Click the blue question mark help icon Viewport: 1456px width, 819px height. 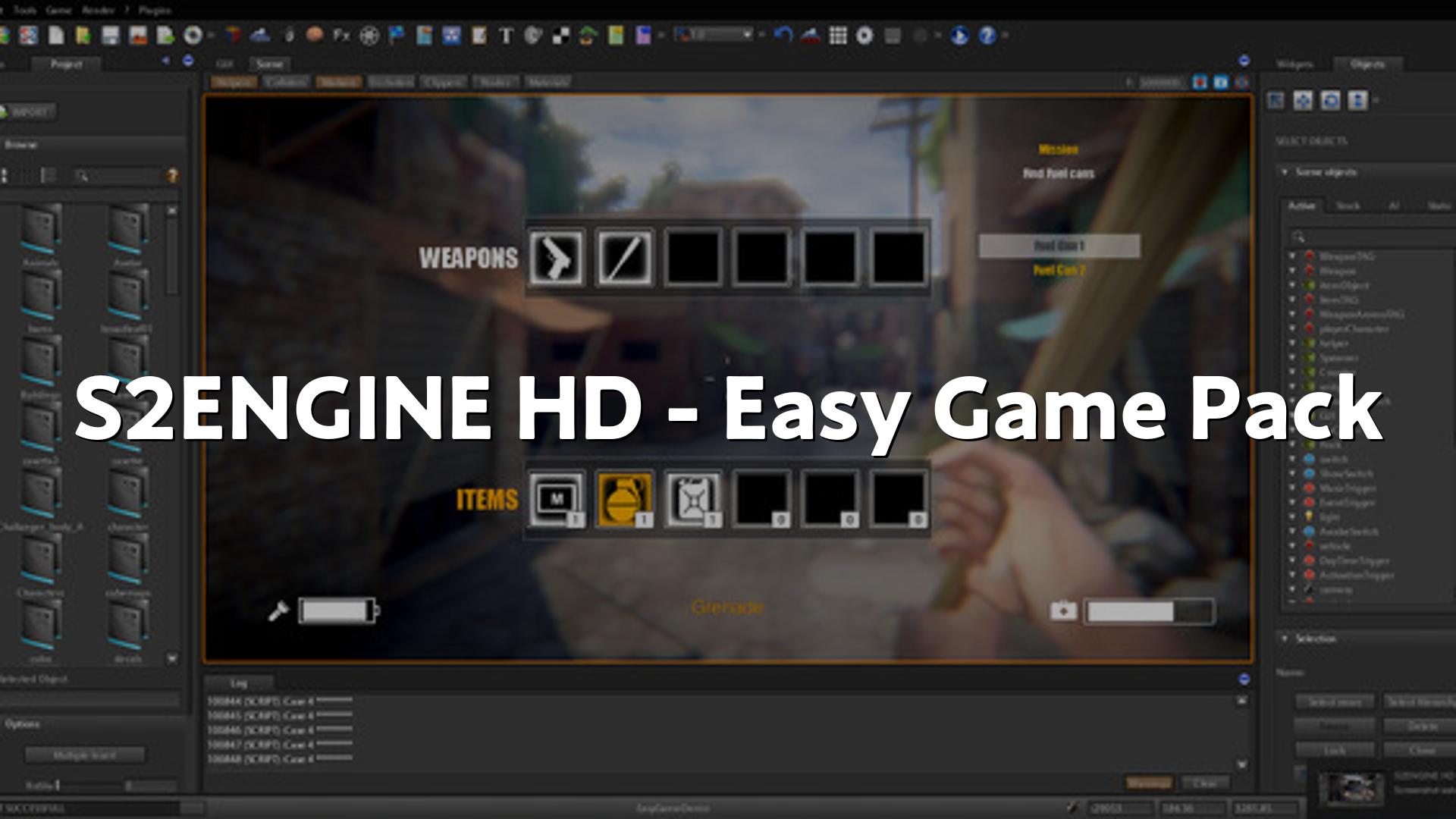coord(987,36)
